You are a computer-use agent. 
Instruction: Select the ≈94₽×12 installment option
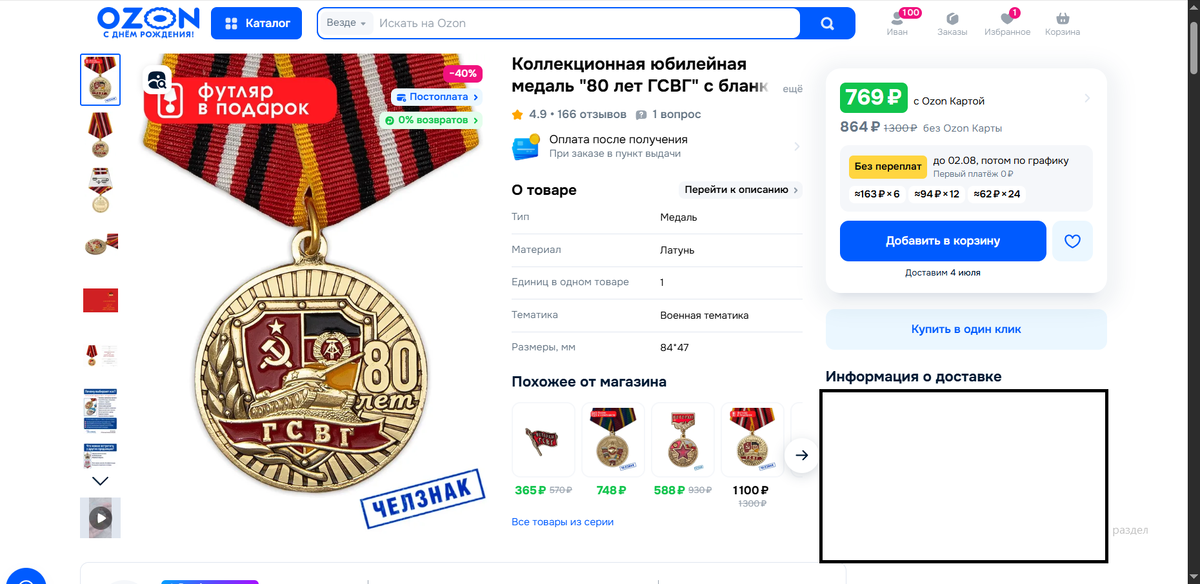[936, 194]
